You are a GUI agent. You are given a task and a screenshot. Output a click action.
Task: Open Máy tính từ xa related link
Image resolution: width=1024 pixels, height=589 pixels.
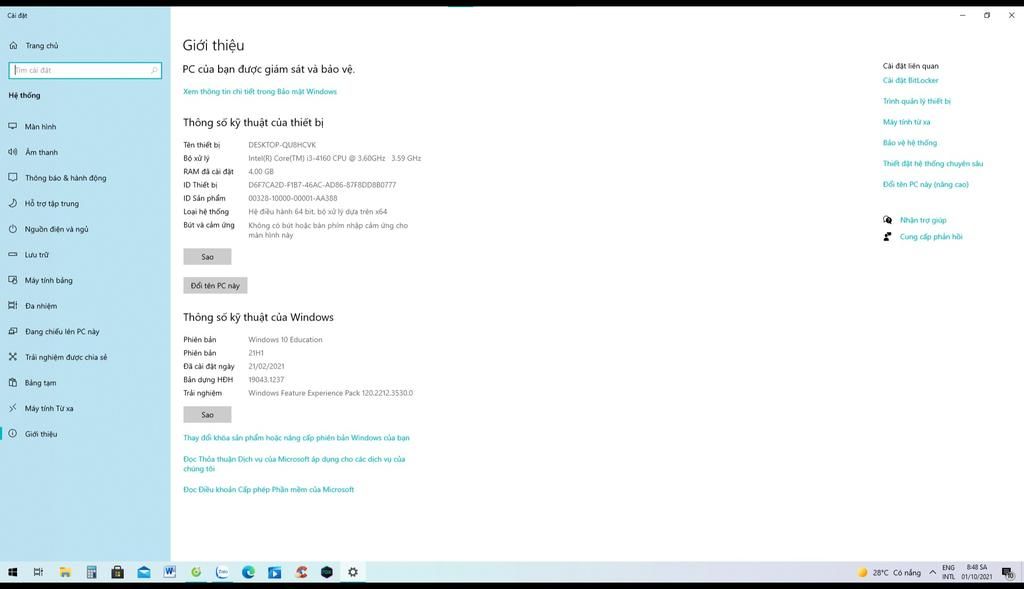point(906,122)
